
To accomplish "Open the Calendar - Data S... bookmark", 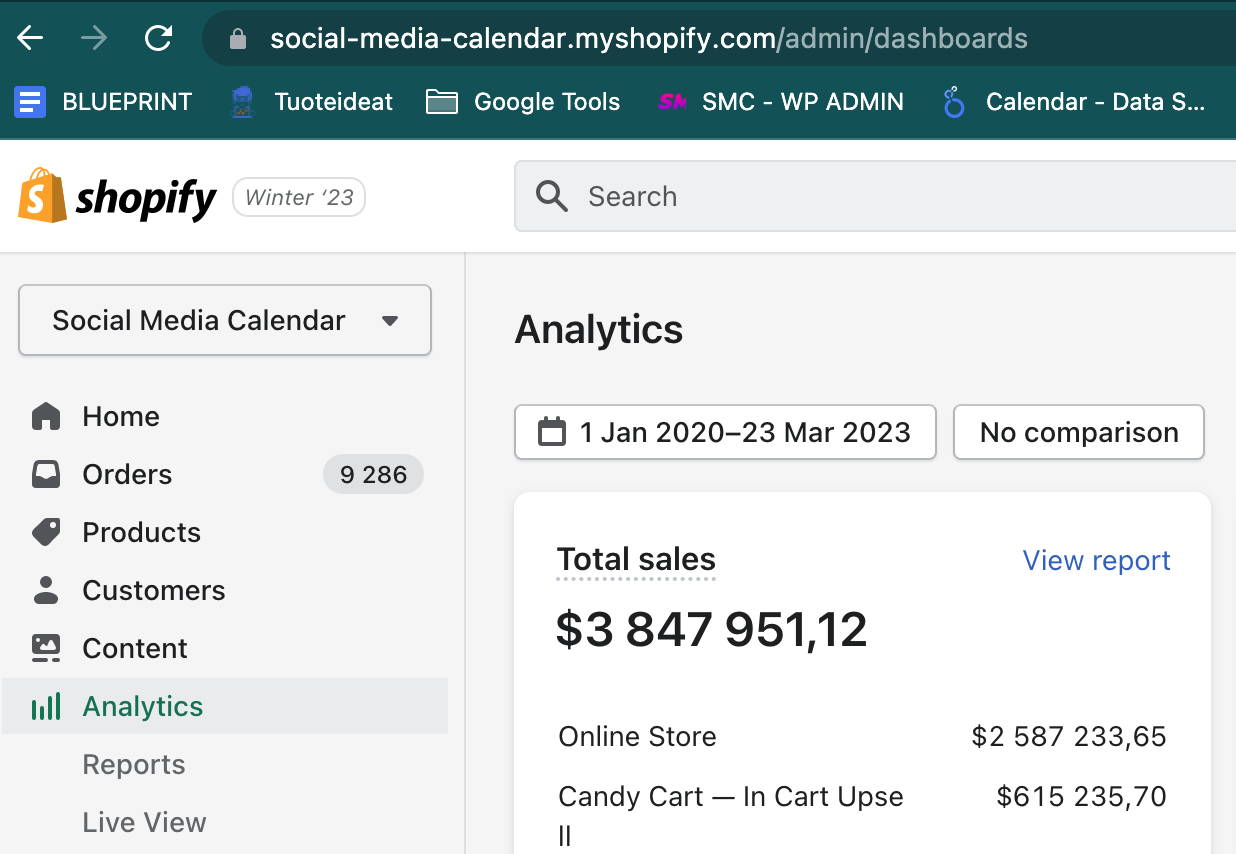I will [x=1073, y=102].
